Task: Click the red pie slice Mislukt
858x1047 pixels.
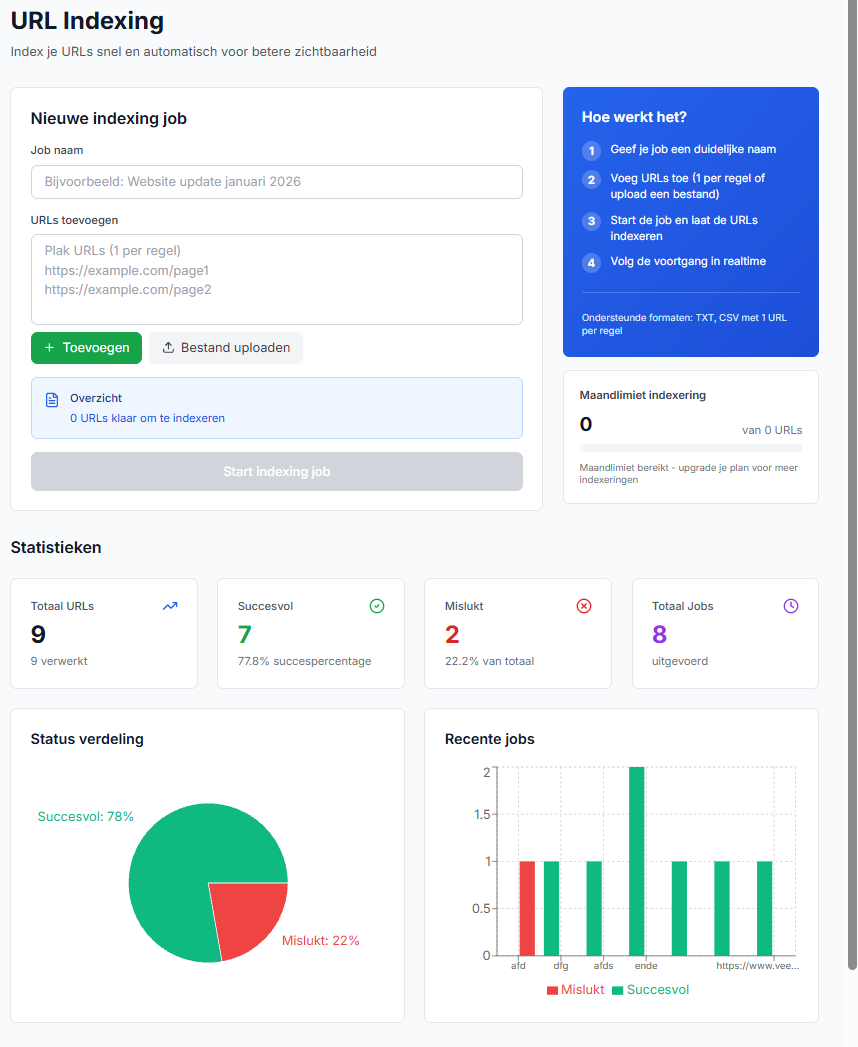Action: tap(250, 915)
